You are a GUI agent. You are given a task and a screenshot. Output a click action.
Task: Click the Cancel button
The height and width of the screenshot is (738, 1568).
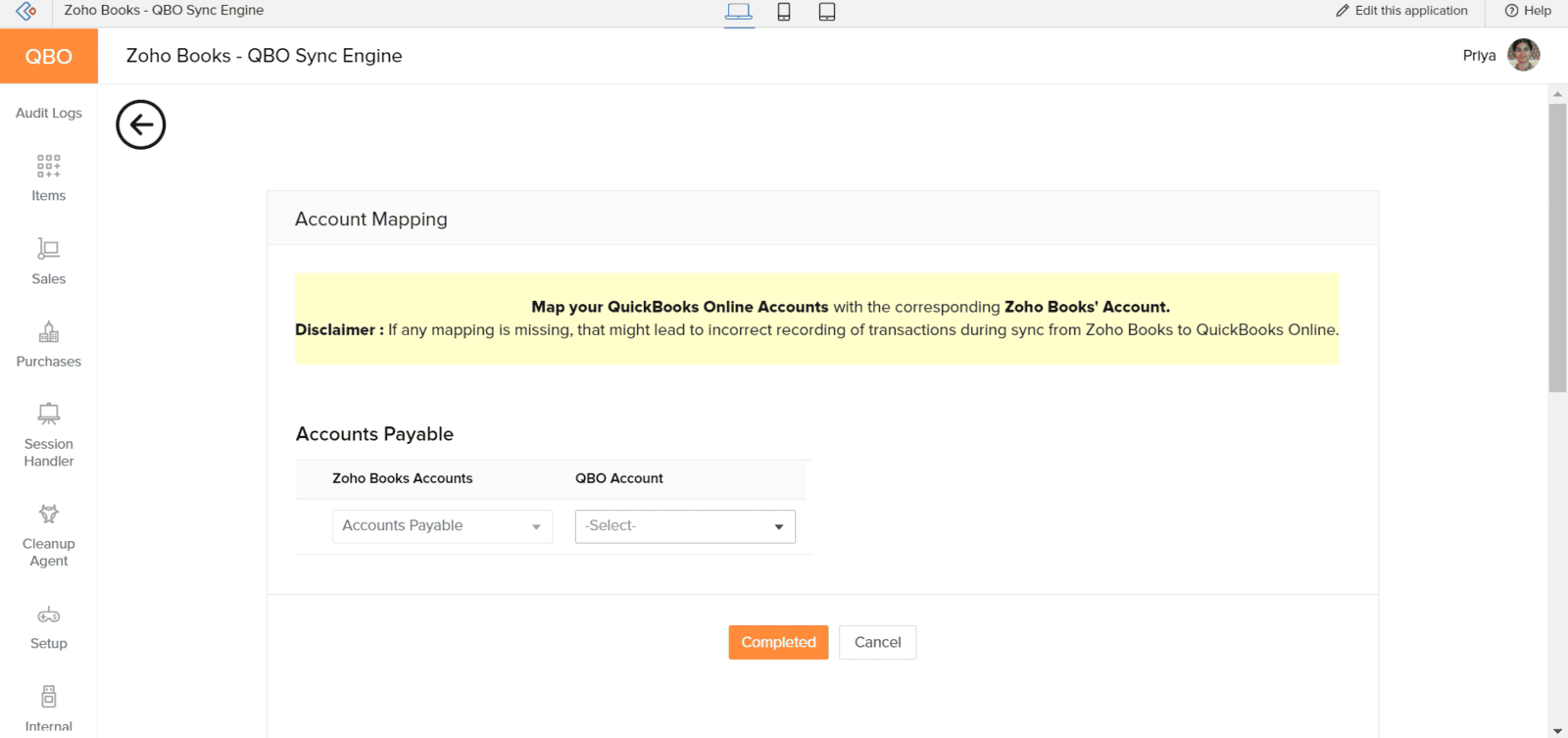pos(877,642)
